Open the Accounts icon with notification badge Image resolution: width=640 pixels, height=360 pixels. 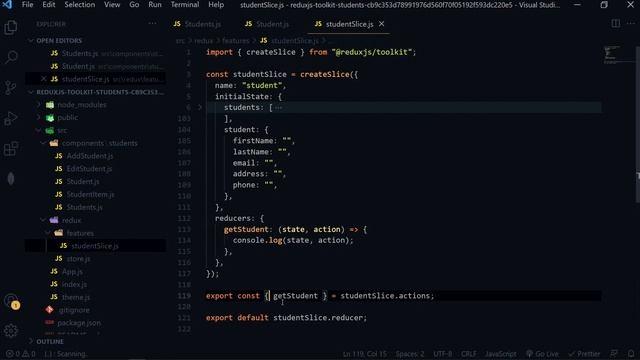point(12,302)
